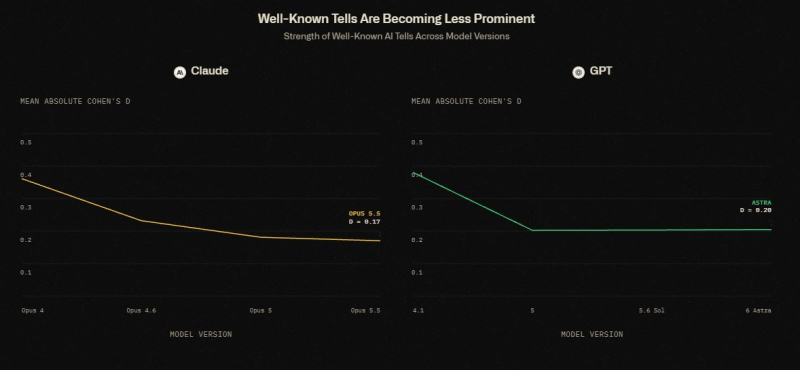Click the Claude chart's Model Version axis title

point(201,334)
